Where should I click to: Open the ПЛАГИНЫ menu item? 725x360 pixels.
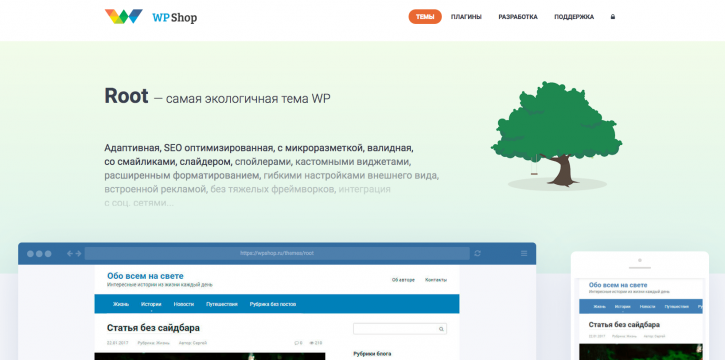tap(466, 17)
